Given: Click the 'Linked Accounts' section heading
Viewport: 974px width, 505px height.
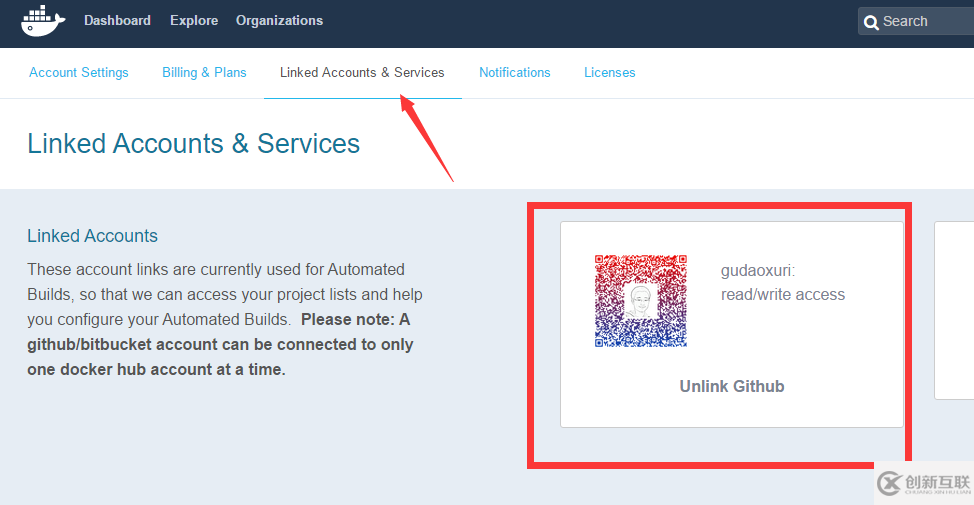Looking at the screenshot, I should coord(93,236).
